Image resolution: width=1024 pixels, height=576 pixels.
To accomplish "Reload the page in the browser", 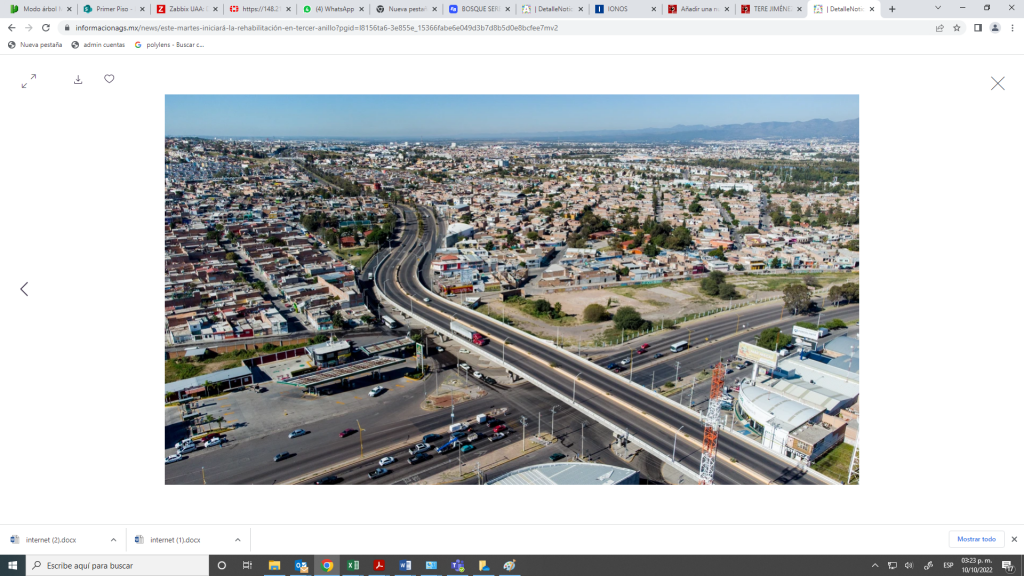I will 46,28.
